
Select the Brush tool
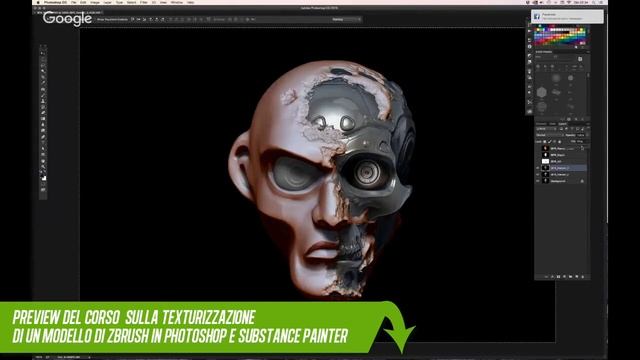coord(43,94)
